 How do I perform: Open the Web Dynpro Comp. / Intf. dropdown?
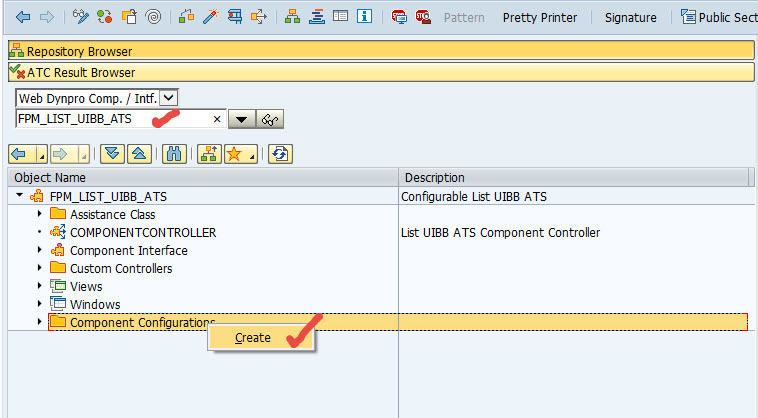click(168, 98)
